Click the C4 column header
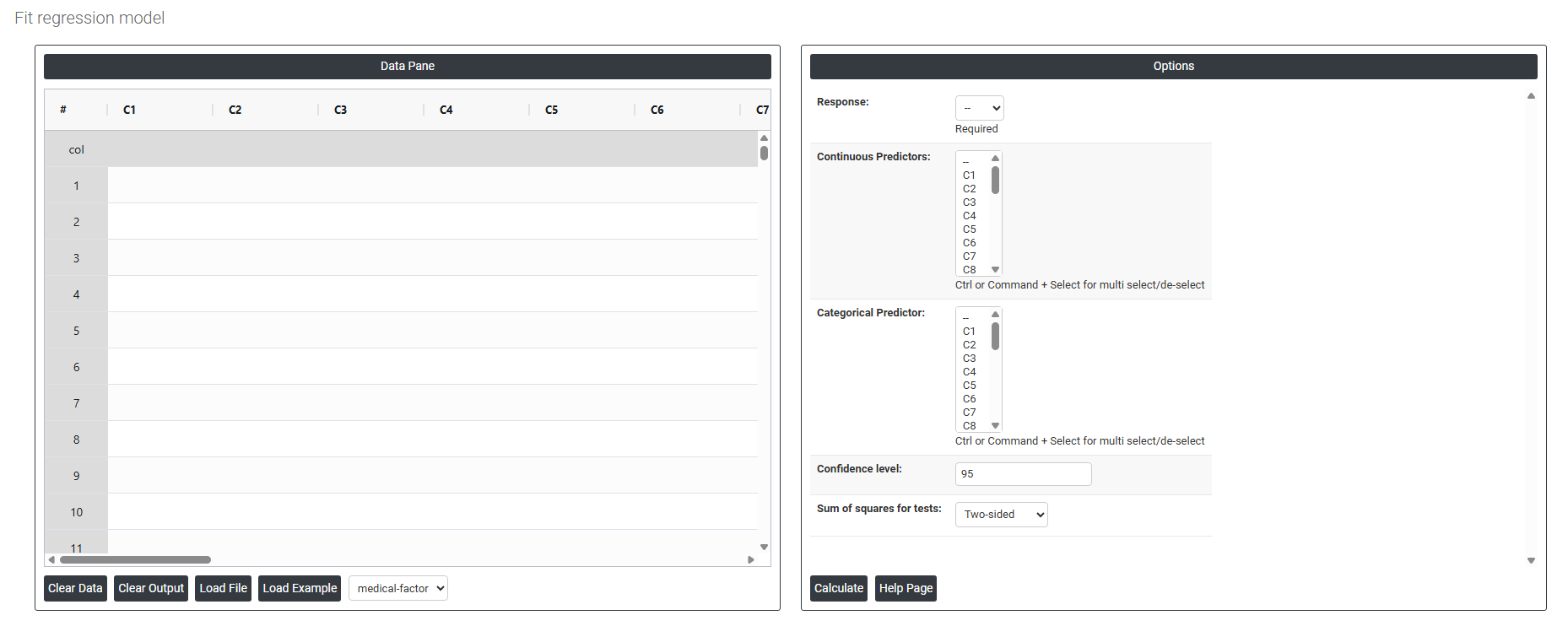The height and width of the screenshot is (626, 1568). pos(446,110)
